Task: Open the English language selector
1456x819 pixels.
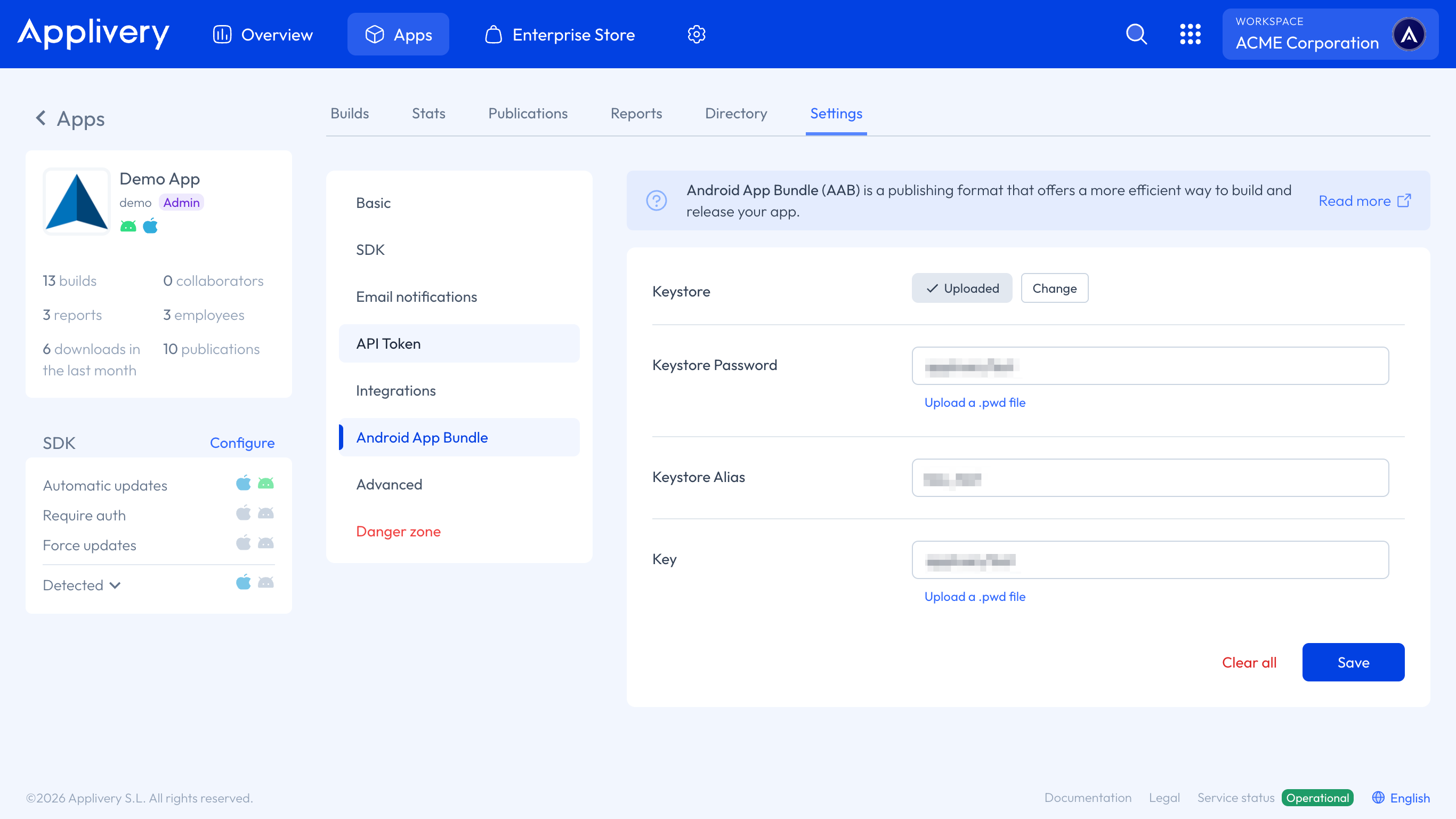Action: [x=1410, y=798]
